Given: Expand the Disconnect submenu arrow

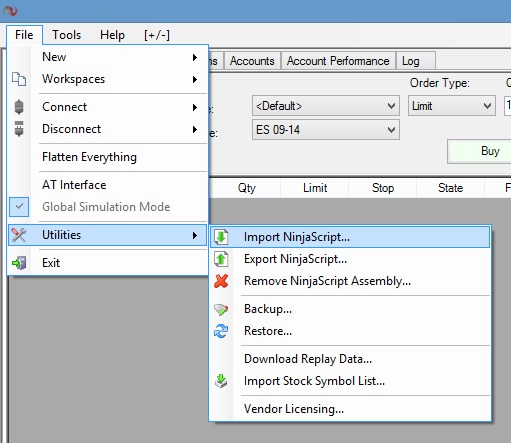Looking at the screenshot, I should 195,129.
